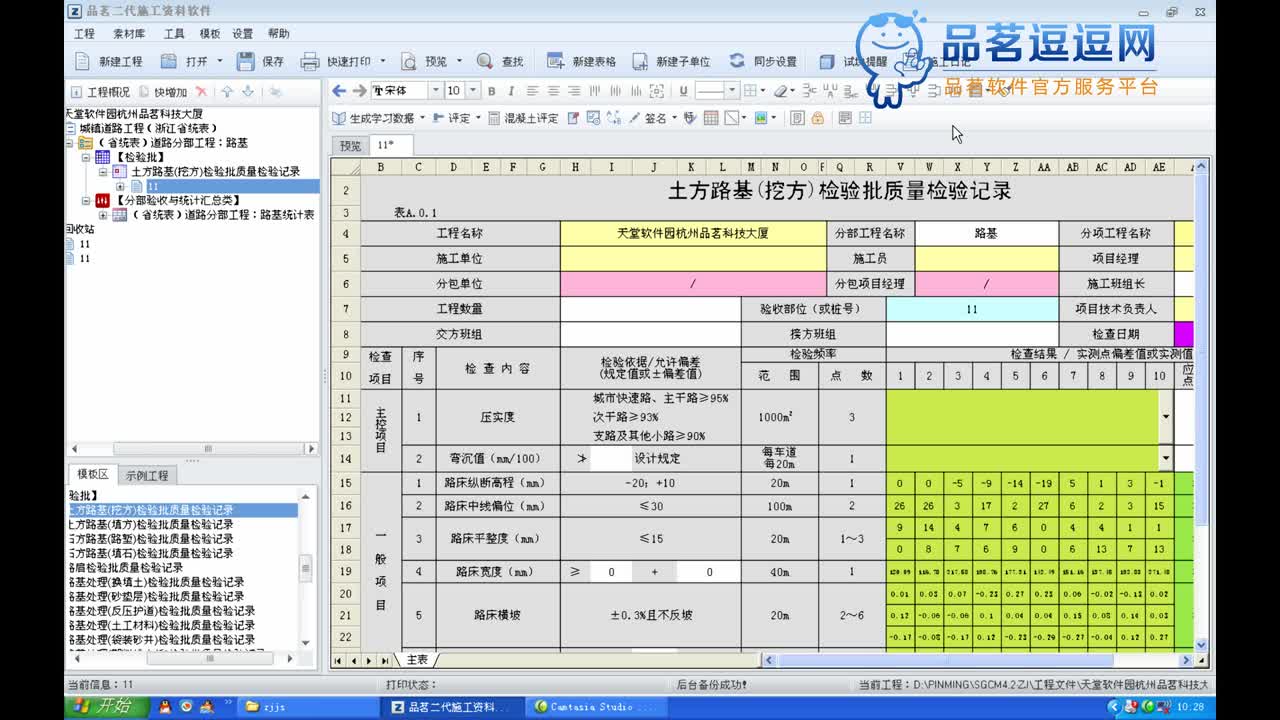Open the 弯沉值 row dropdown arrow
This screenshot has width=1280, height=720.
(x=1165, y=458)
